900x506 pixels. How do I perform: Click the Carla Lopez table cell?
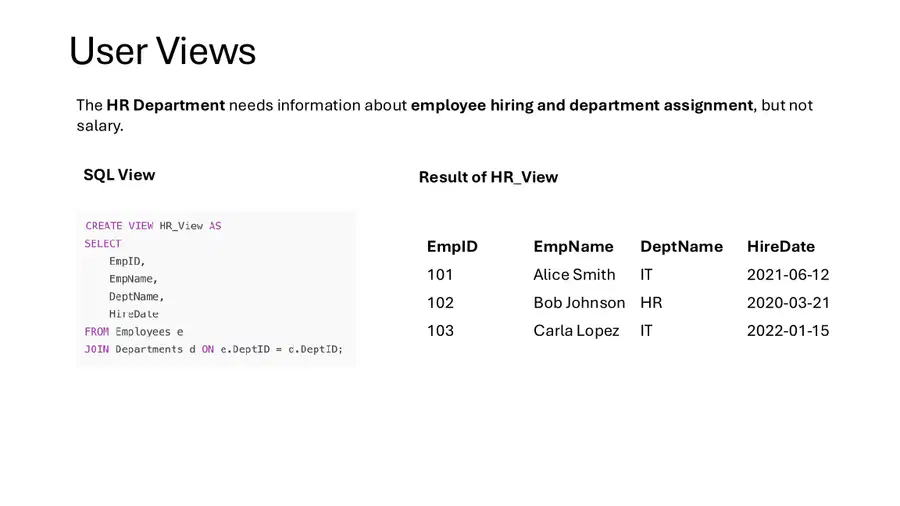click(576, 331)
